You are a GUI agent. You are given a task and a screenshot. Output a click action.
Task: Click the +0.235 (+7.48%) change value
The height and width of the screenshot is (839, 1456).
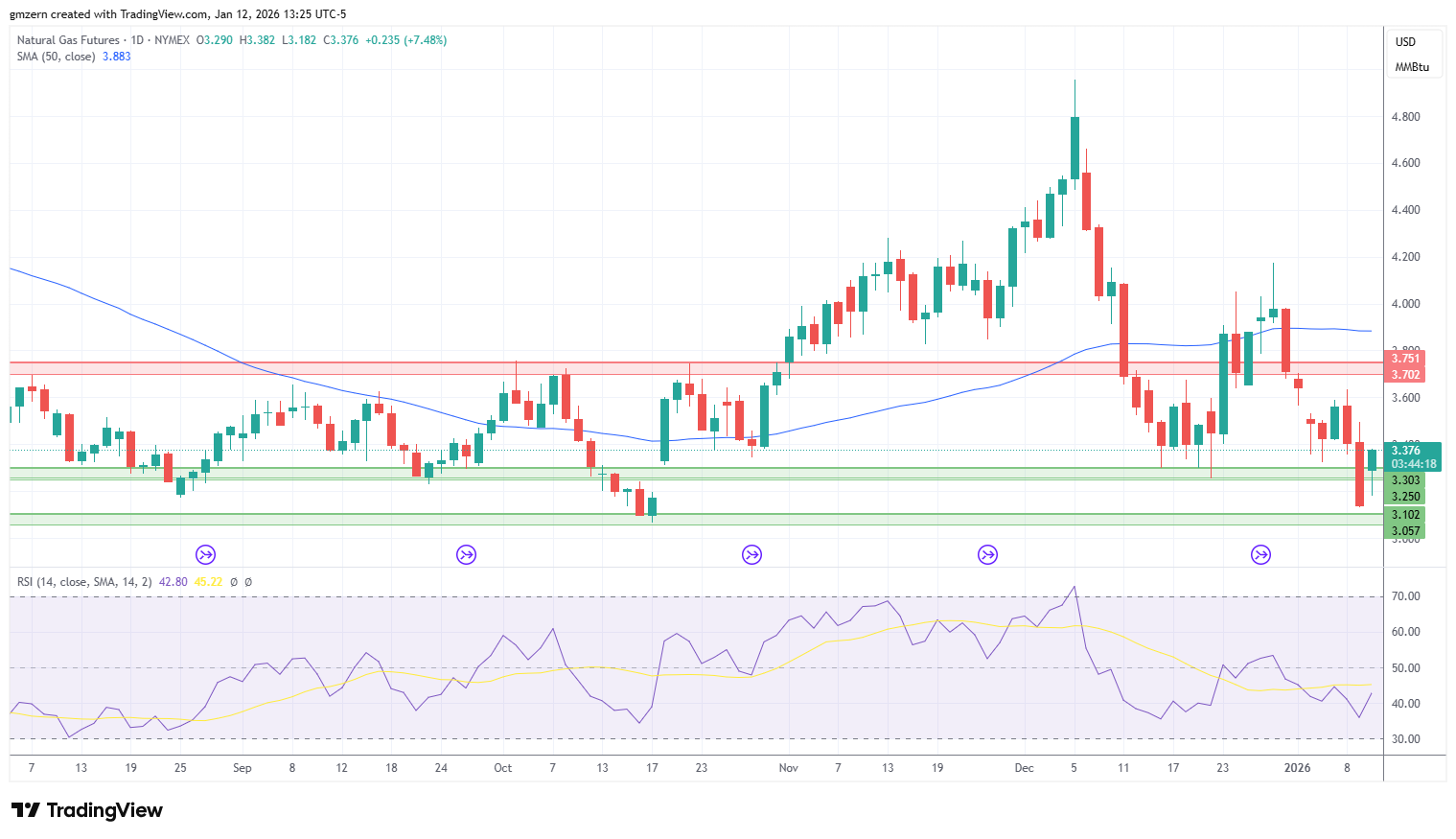click(406, 40)
